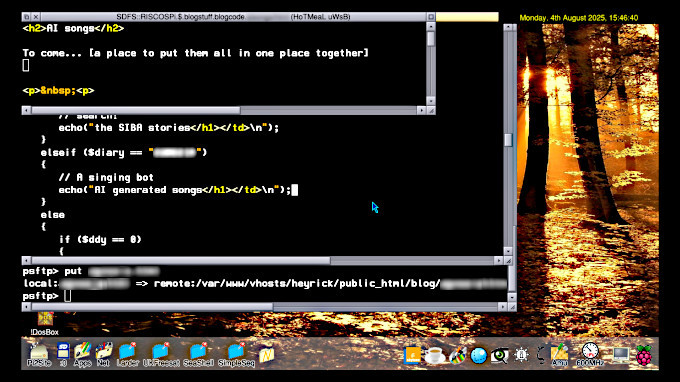Click the white sun brightness icon

point(521,356)
